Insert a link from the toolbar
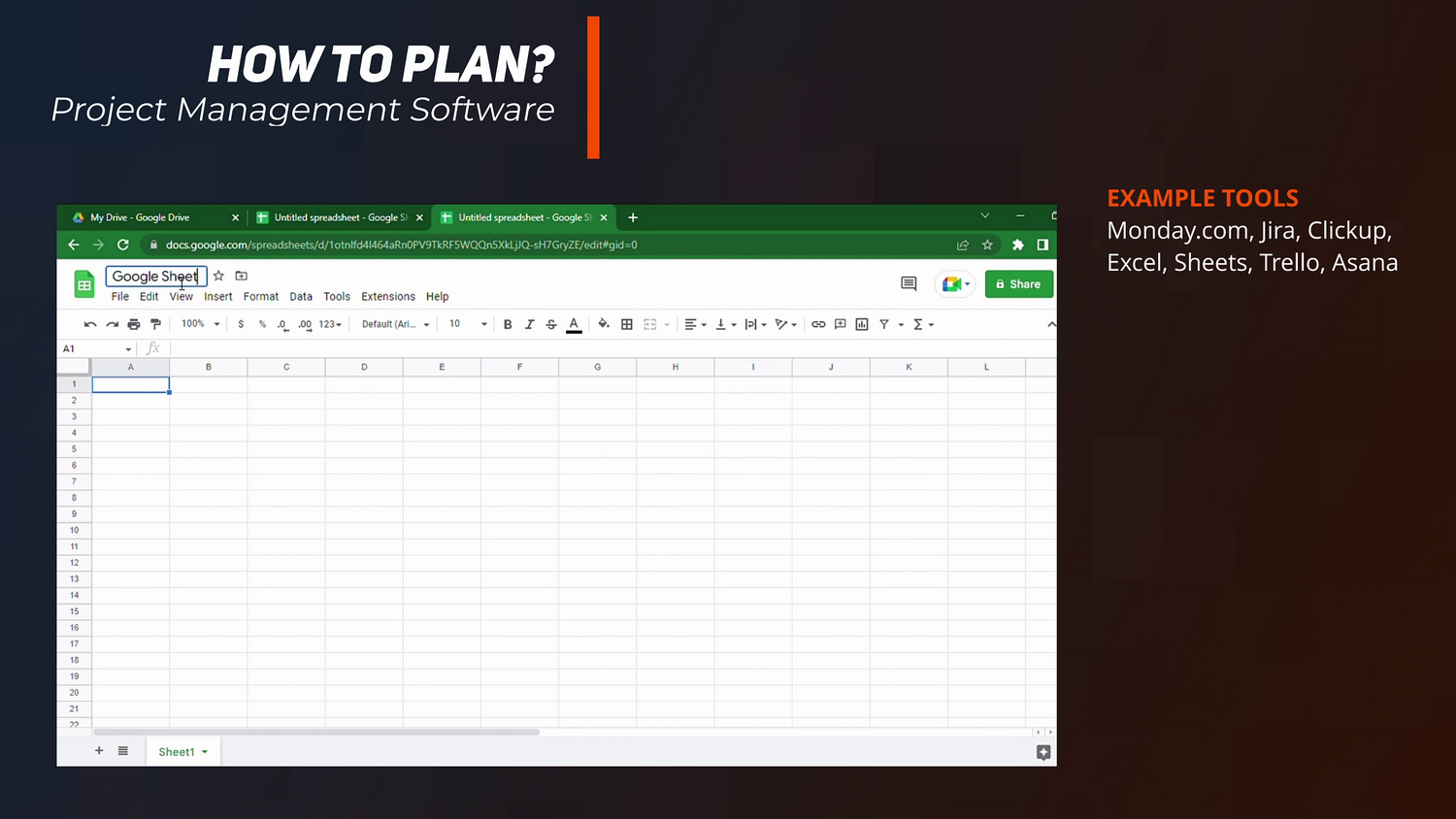The width and height of the screenshot is (1456, 819). 818,324
